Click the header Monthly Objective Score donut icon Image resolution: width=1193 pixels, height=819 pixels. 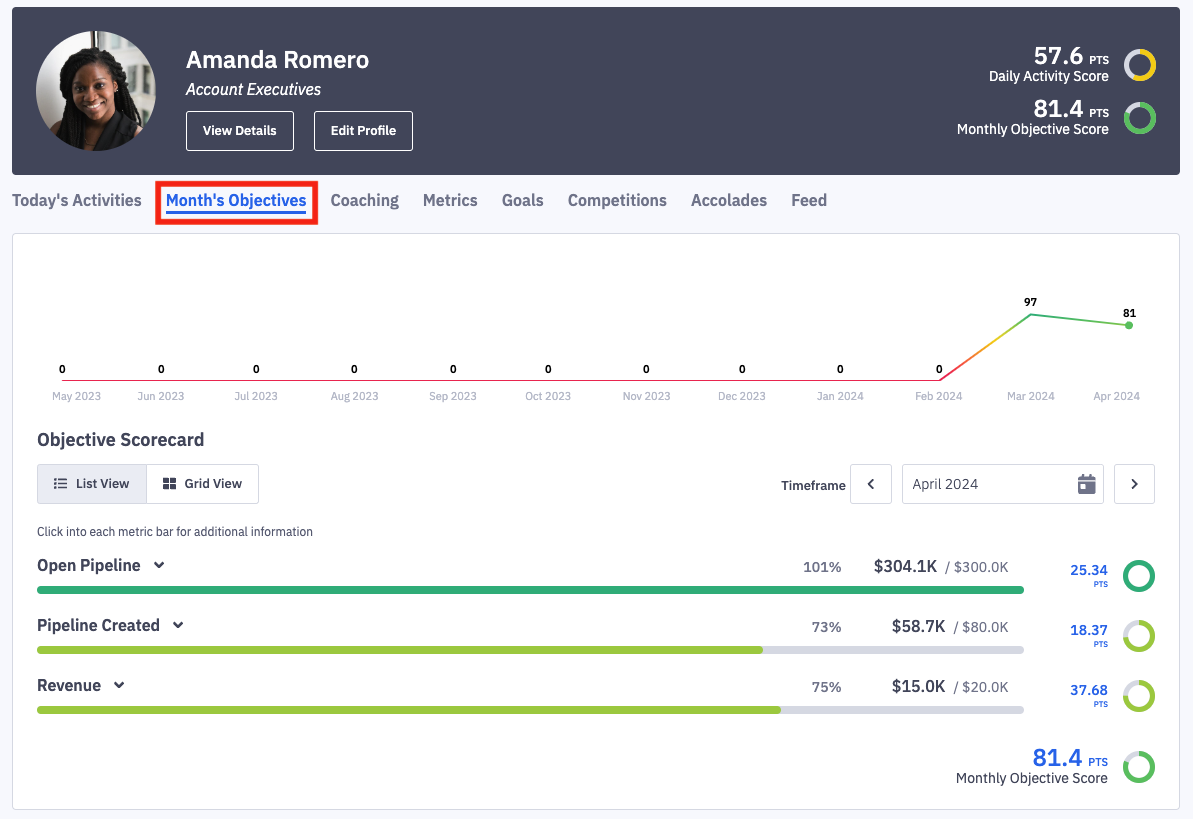[x=1139, y=119]
